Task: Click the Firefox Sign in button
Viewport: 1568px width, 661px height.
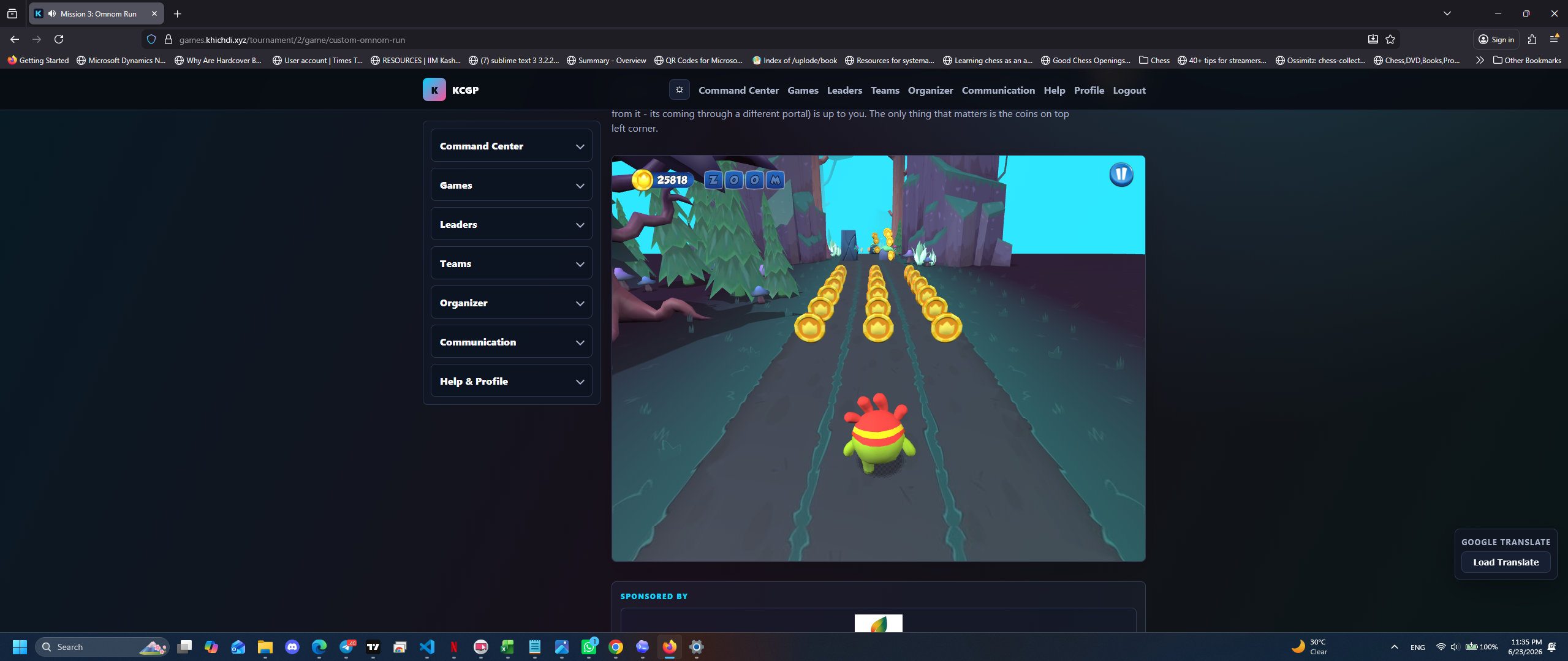Action: [x=1496, y=40]
